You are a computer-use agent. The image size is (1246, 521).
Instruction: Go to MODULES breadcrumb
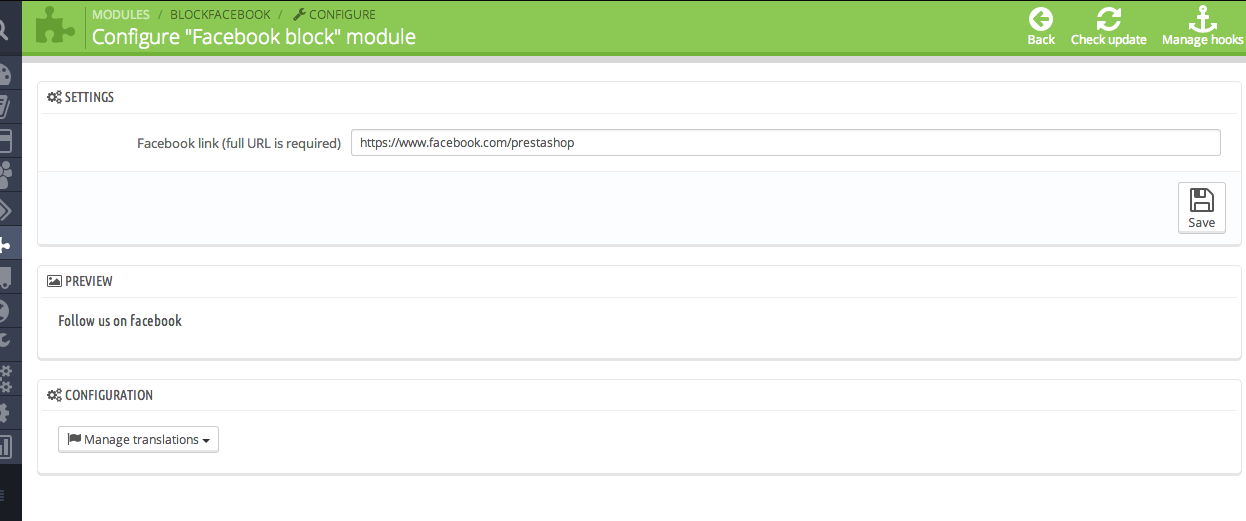tap(121, 15)
